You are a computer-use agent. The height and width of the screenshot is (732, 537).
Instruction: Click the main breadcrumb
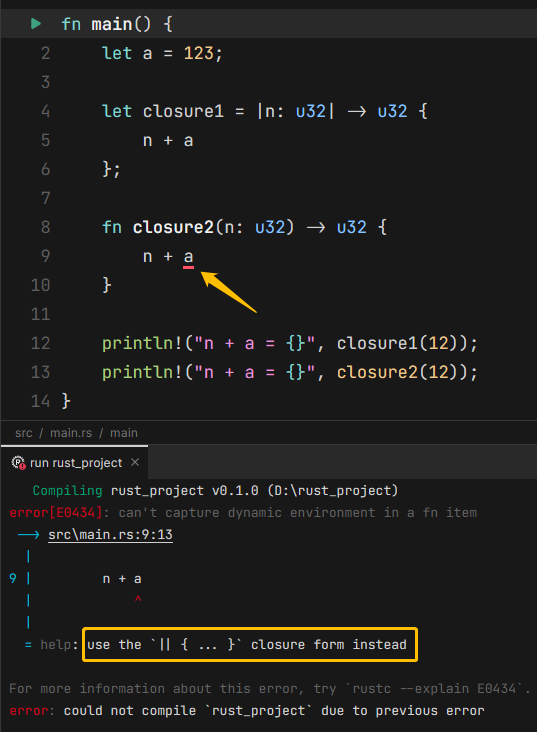[124, 433]
